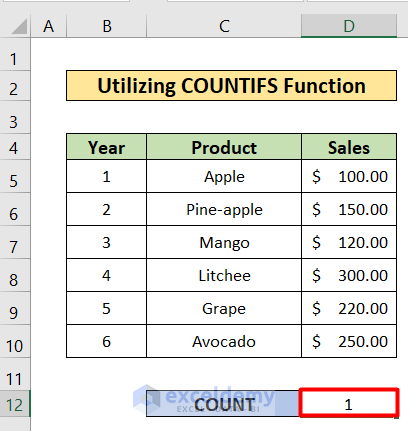Select column C header
This screenshot has width=408, height=431.
click(224, 26)
